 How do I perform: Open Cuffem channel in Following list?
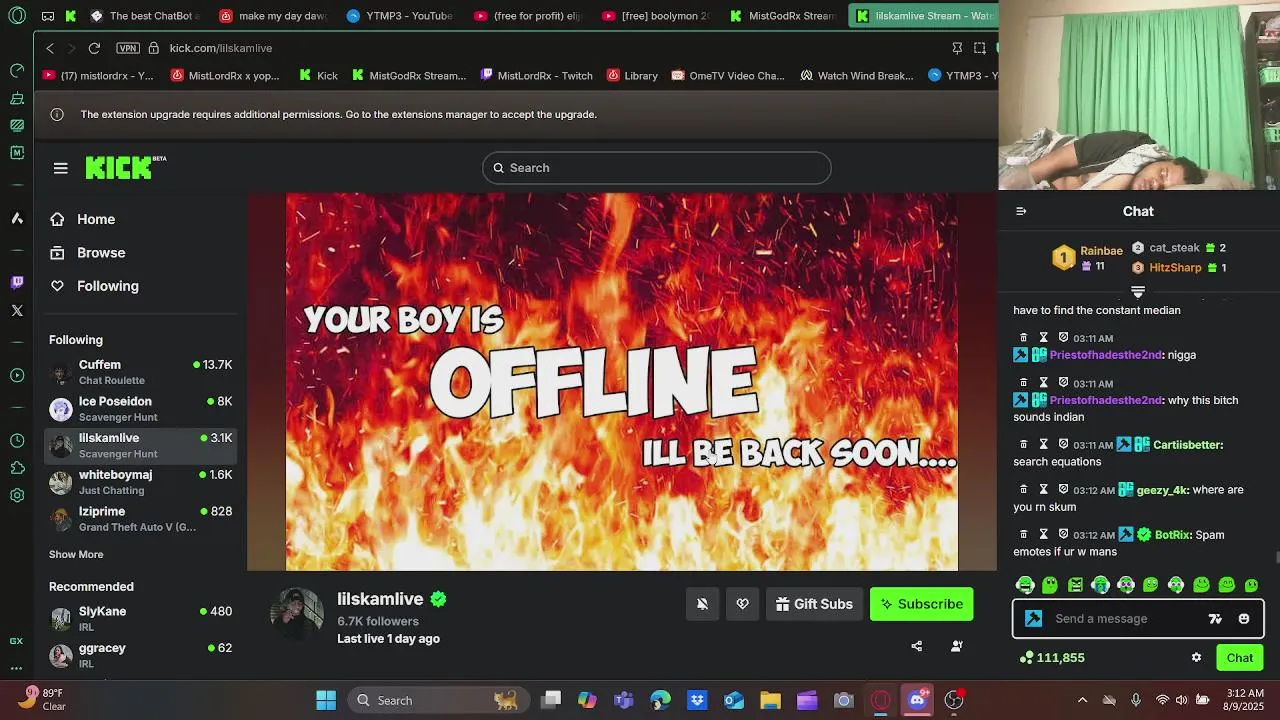click(141, 372)
